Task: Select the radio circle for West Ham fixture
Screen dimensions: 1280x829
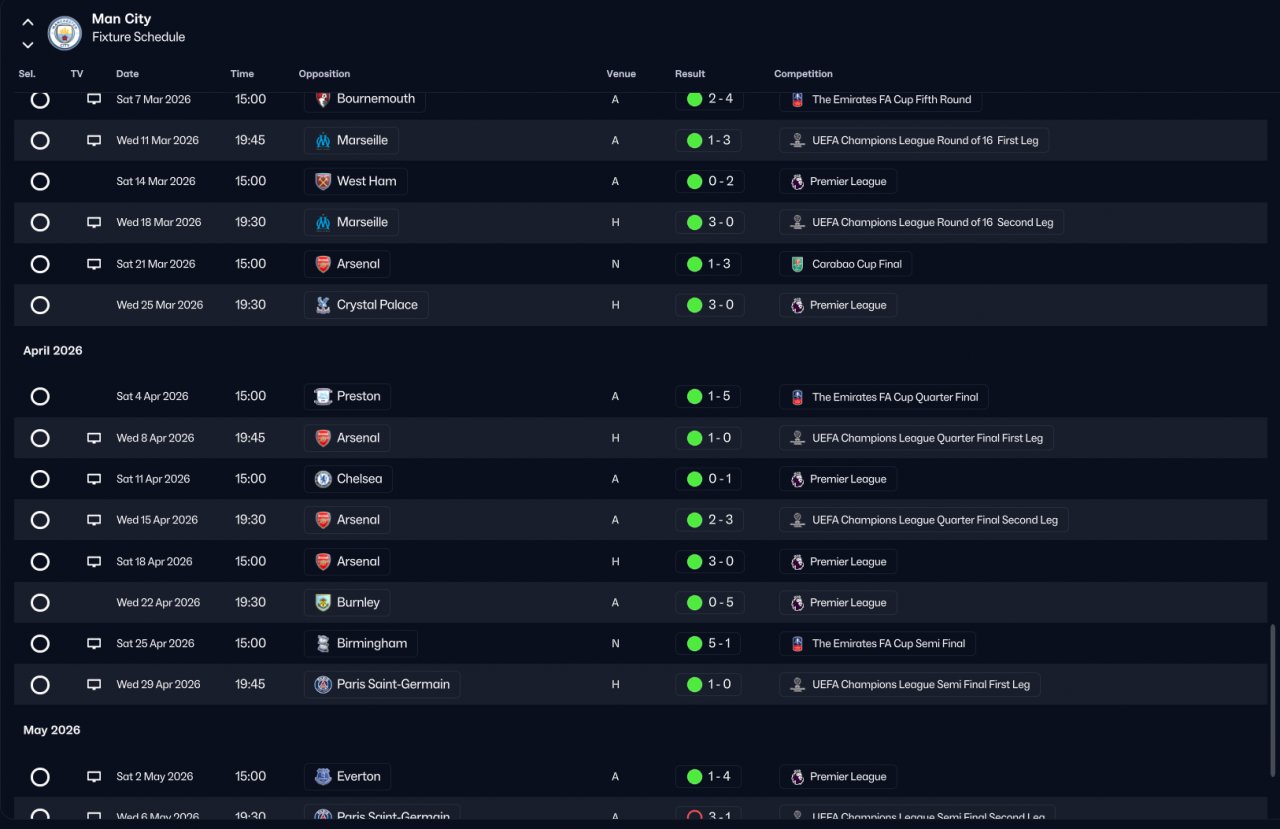Action: 40,181
